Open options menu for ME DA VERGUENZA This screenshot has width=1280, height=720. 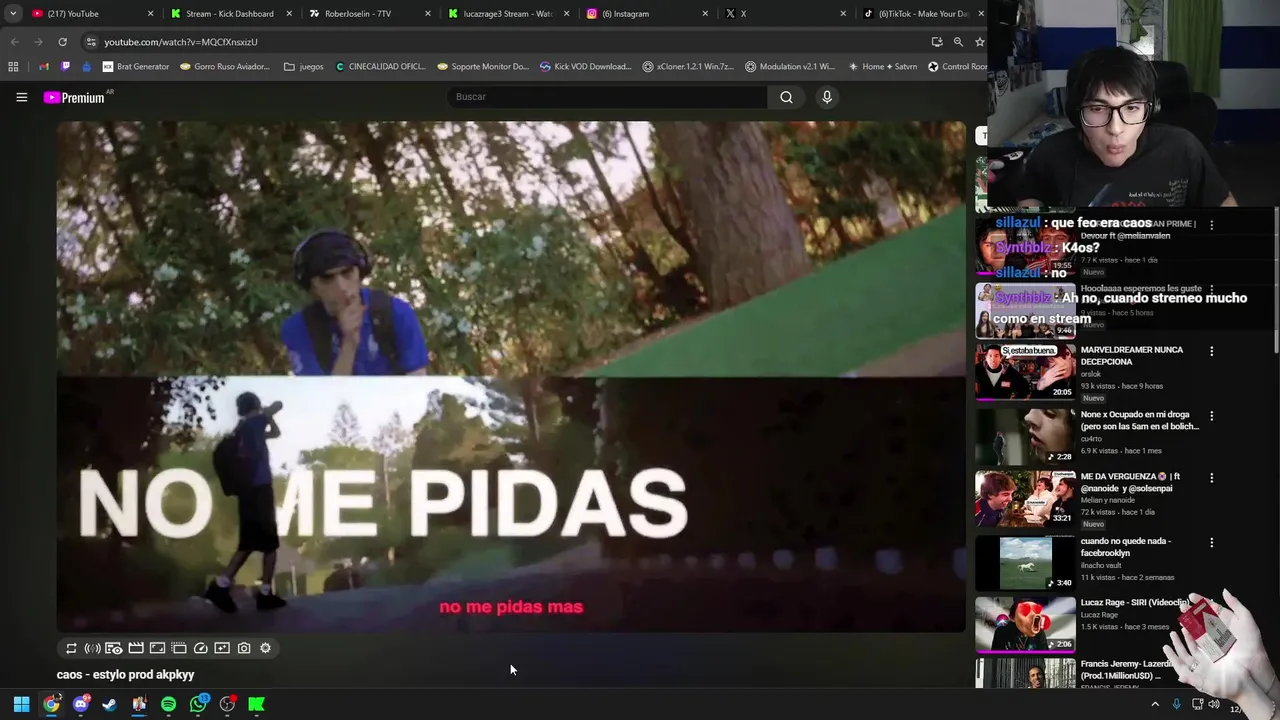(1211, 478)
